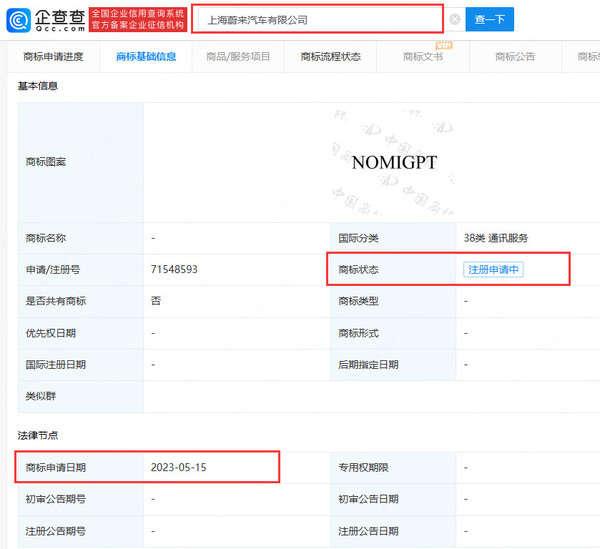The width and height of the screenshot is (600, 549).
Task: Click the Qcc 企查查 logo icon
Action: [18, 20]
